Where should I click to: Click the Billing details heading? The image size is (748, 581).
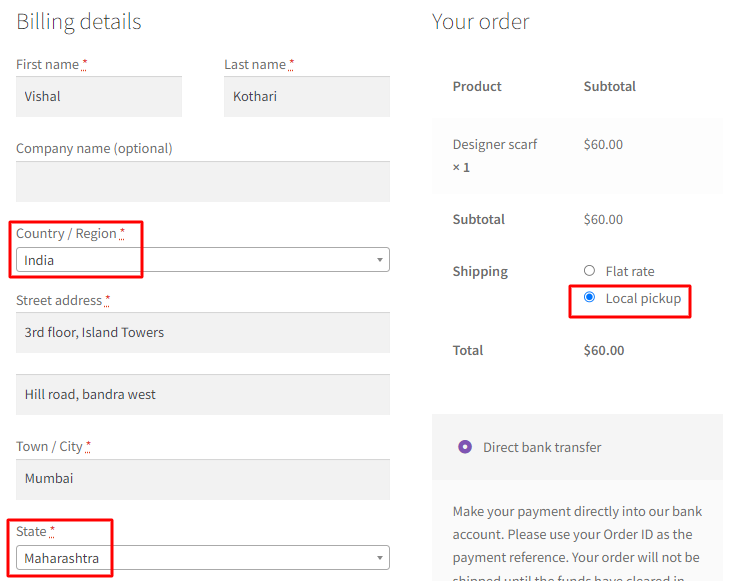(79, 22)
